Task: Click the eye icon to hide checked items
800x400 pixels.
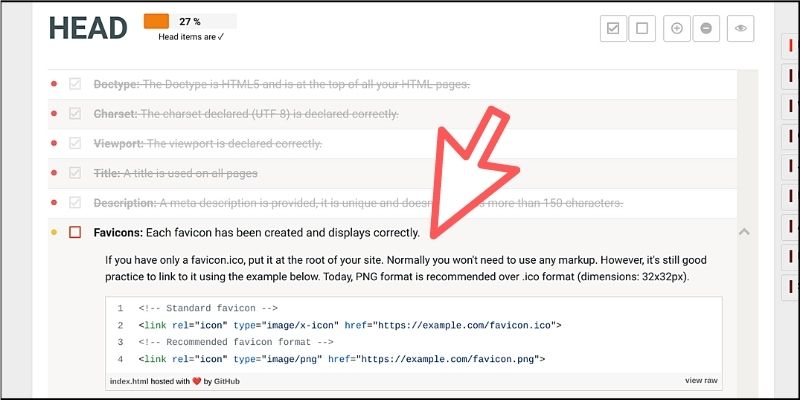Action: (741, 29)
